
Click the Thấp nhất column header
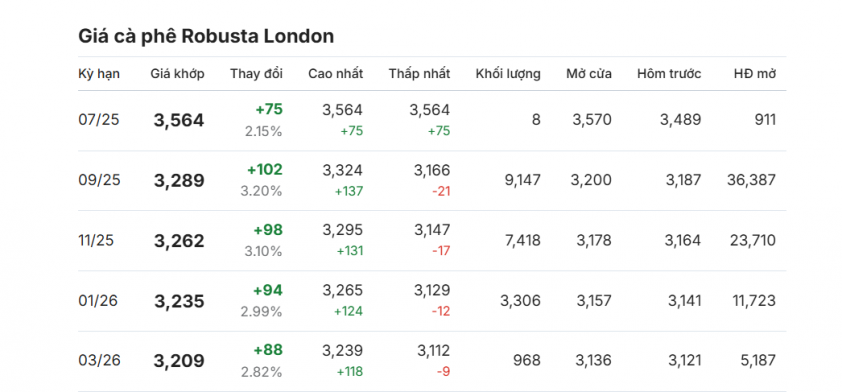[419, 74]
